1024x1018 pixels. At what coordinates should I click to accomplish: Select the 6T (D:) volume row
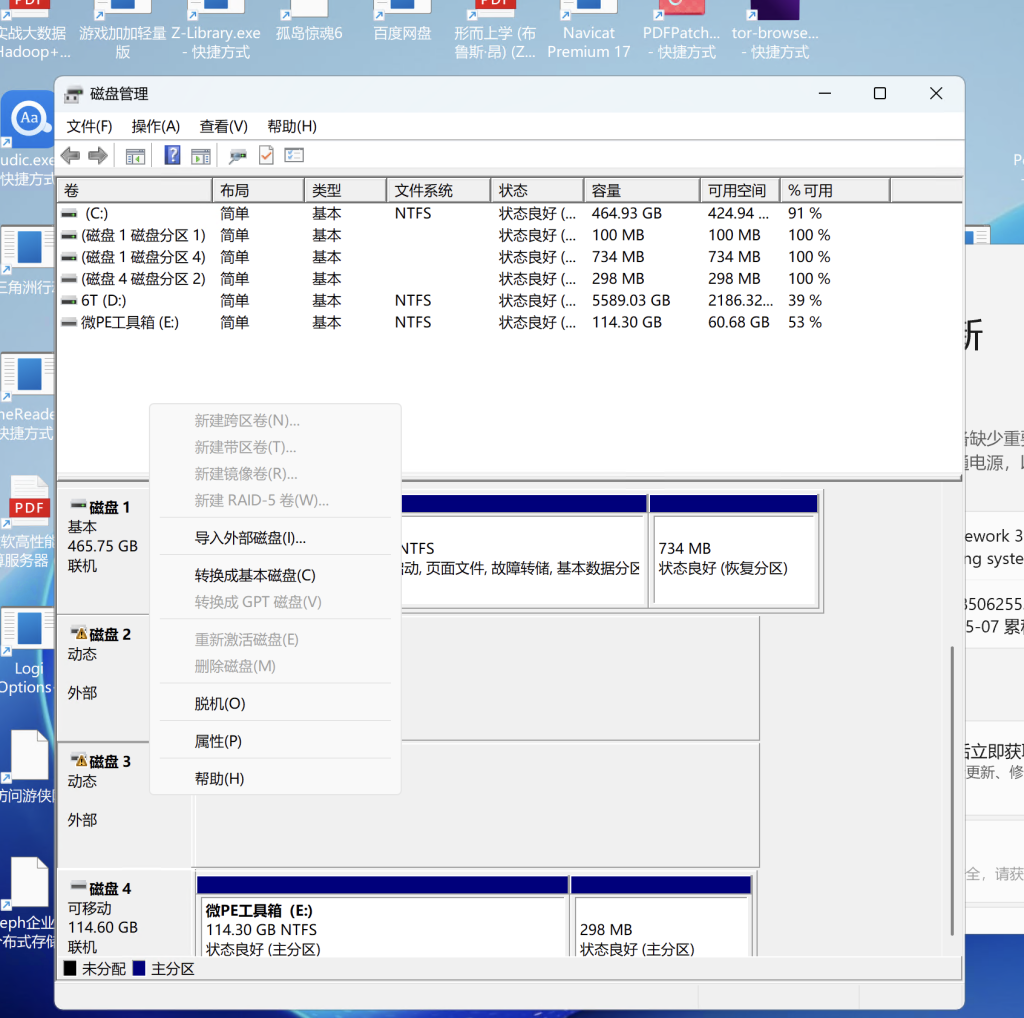105,300
